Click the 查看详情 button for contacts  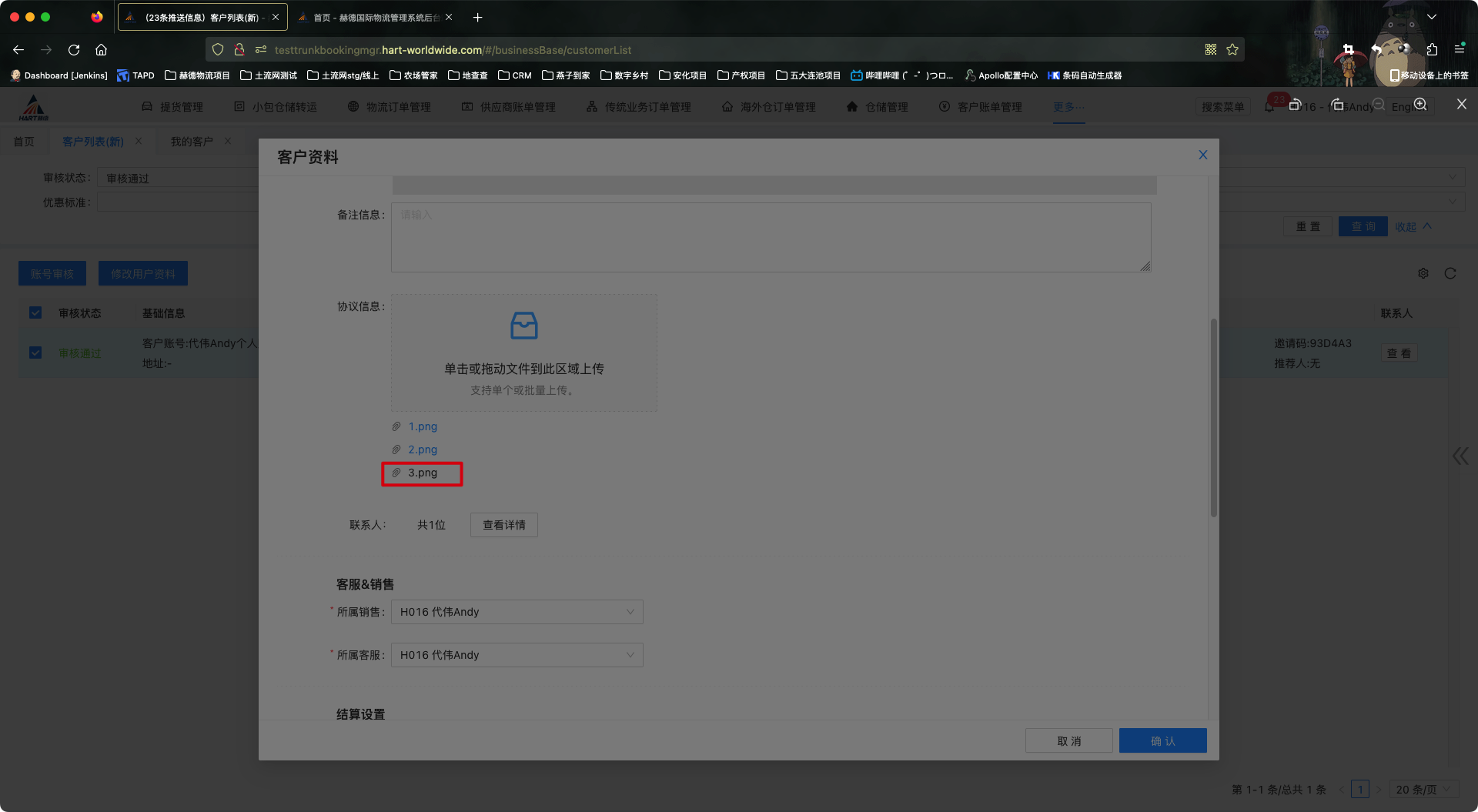pos(503,525)
